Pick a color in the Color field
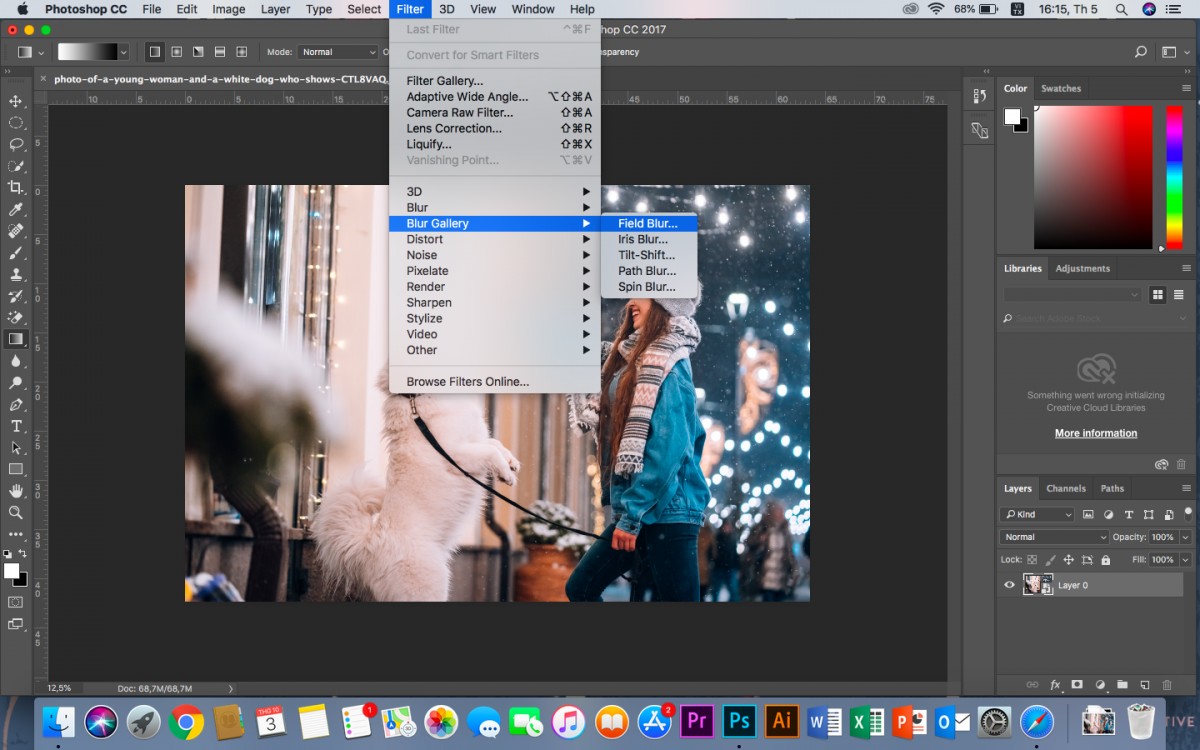The image size is (1200, 750). click(x=1093, y=178)
